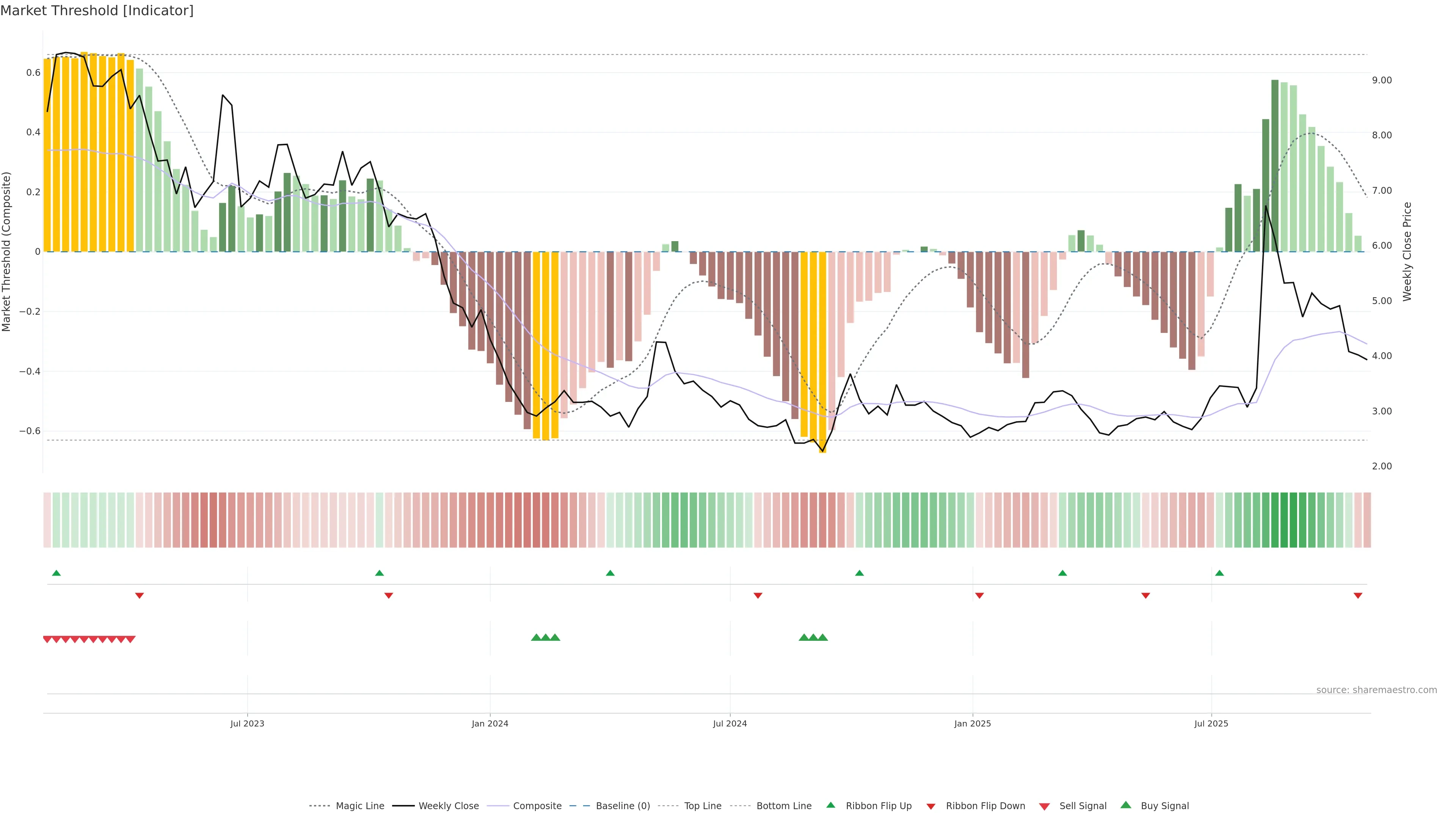1456x819 pixels.
Task: Click the Jul 2023 axis label
Action: 247,723
